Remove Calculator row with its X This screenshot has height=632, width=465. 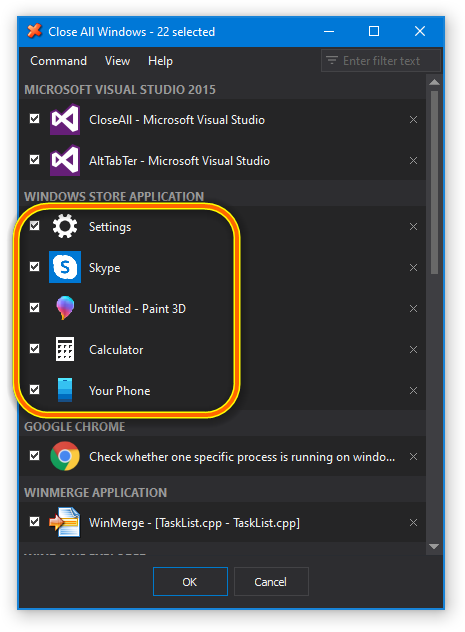[413, 349]
